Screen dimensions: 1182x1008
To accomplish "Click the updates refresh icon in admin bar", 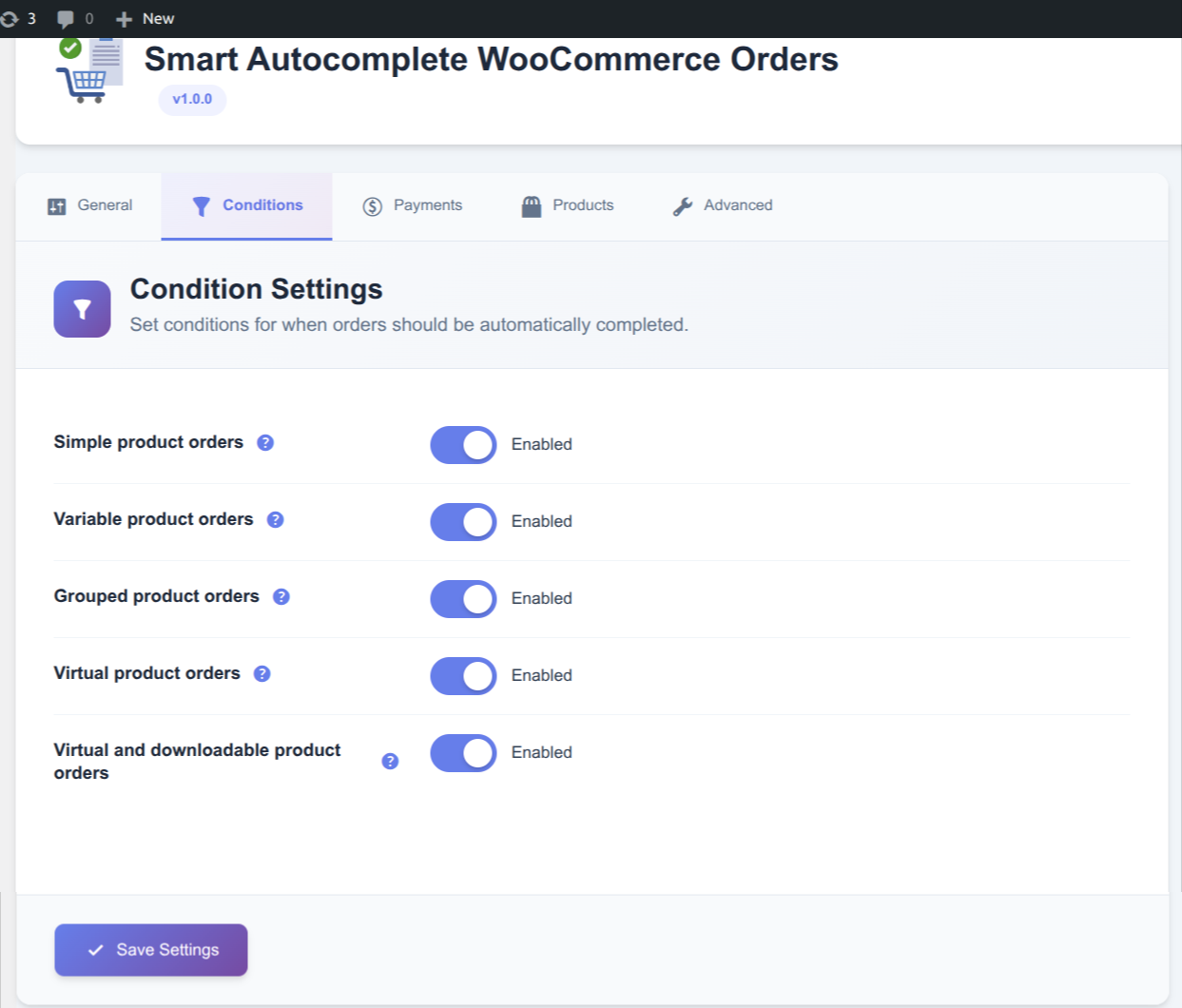I will tap(10, 19).
